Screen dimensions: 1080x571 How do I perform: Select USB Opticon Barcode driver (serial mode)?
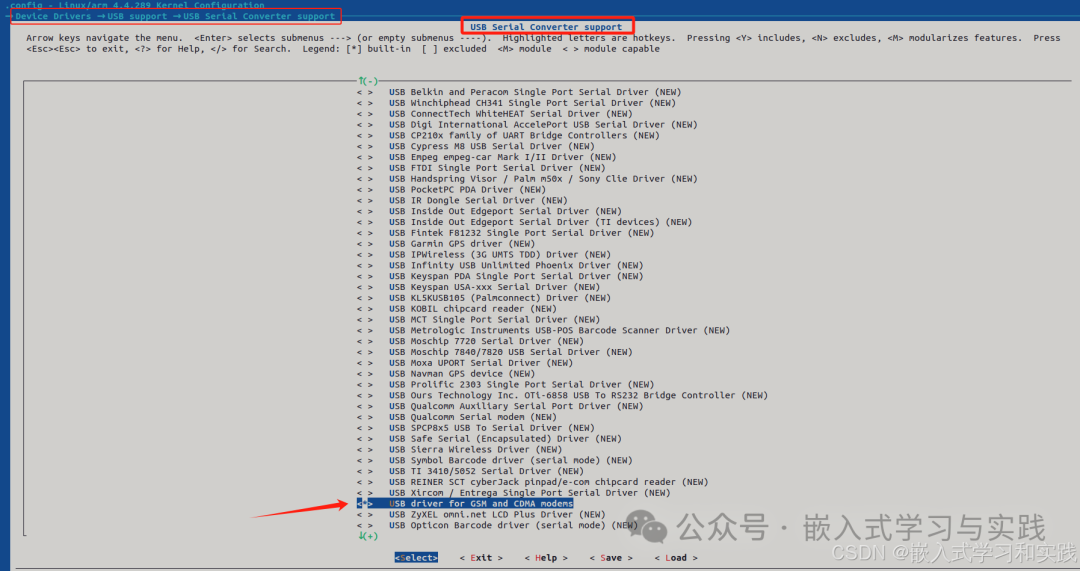[497, 525]
